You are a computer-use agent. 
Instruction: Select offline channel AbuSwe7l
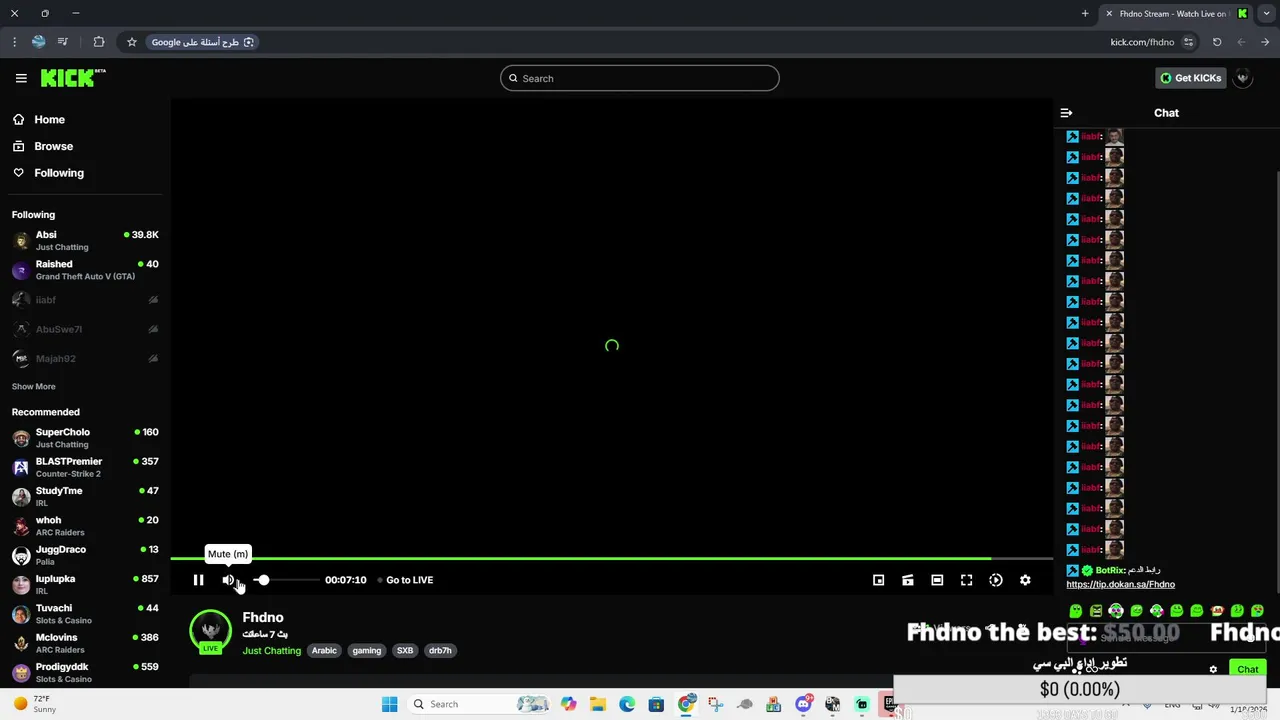(x=85, y=329)
